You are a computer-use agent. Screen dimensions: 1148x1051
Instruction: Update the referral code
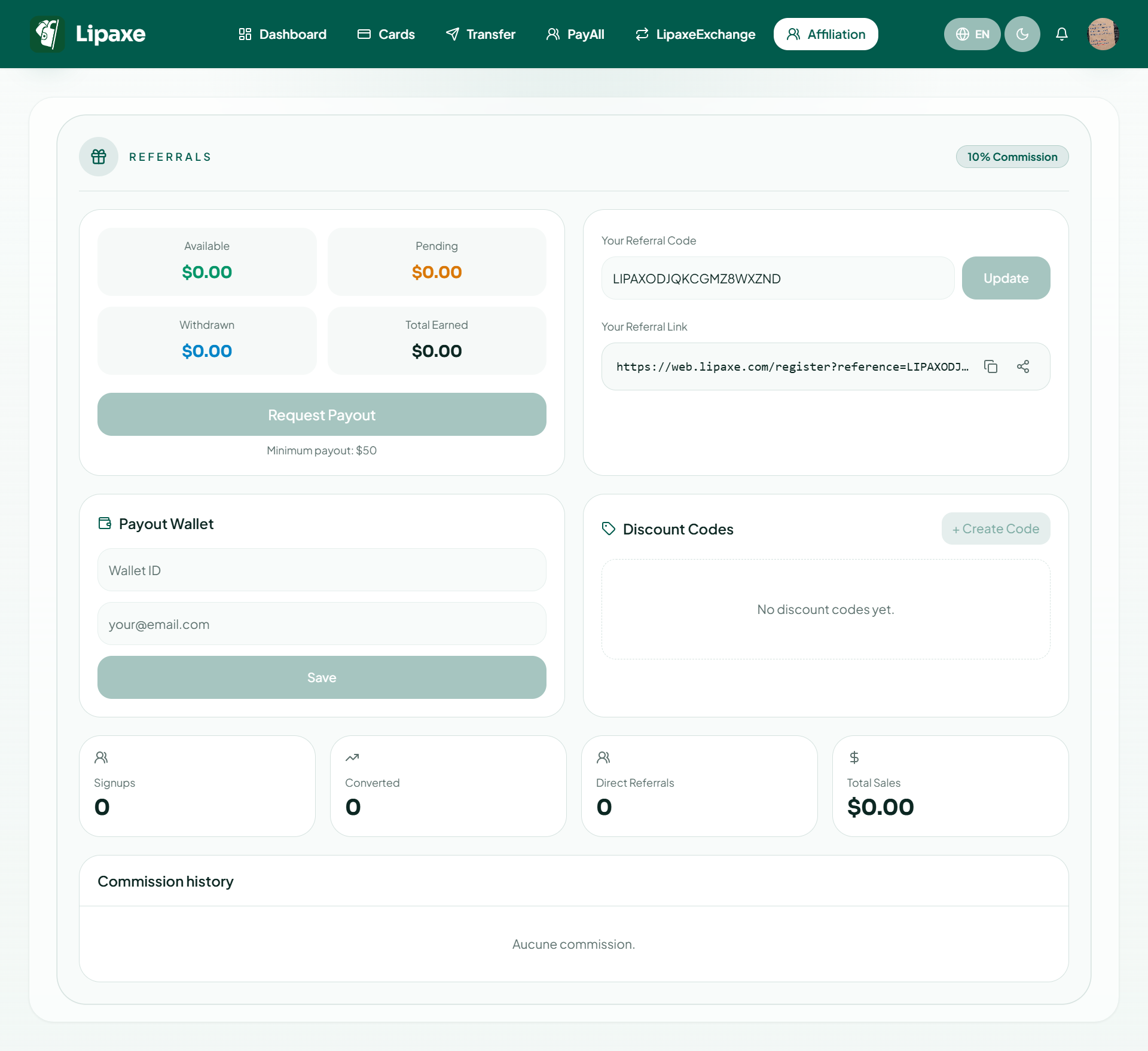pyautogui.click(x=1006, y=278)
